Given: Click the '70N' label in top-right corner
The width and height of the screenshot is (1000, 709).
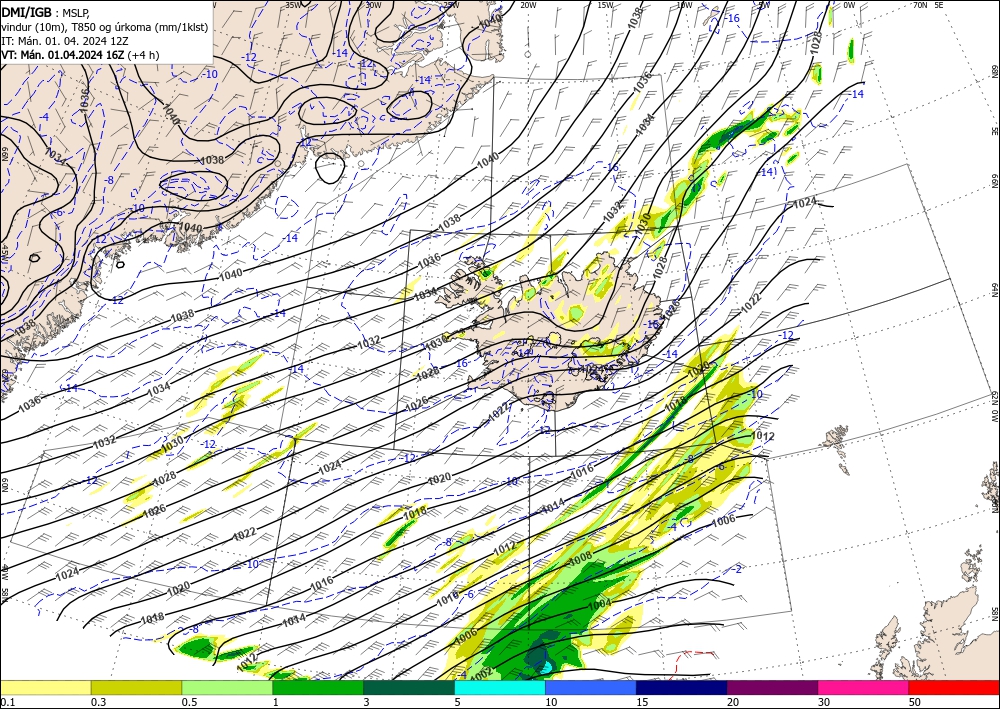Looking at the screenshot, I should [920, 4].
